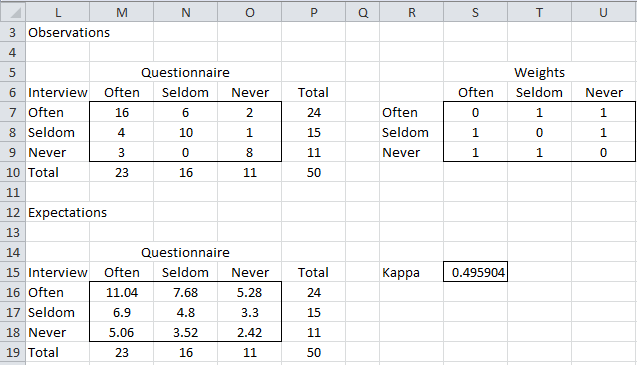Select column M header
This screenshot has width=637, height=365.
click(121, 13)
